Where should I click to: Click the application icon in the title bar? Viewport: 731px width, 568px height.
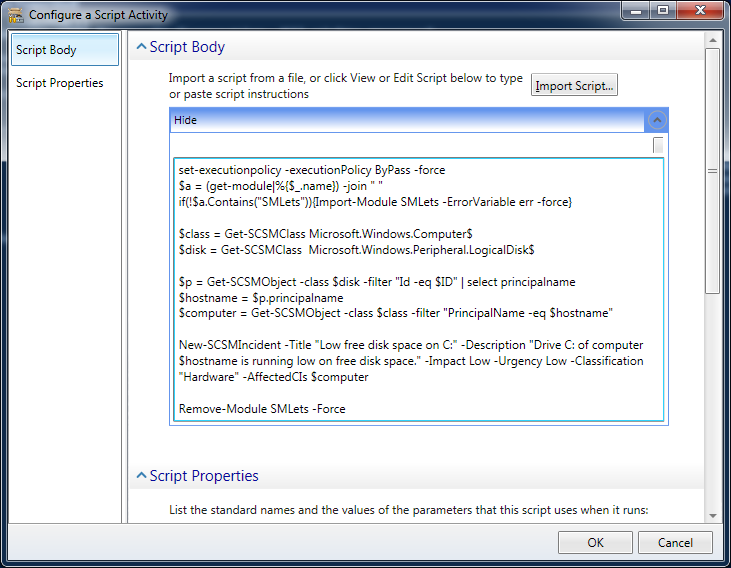pyautogui.click(x=15, y=15)
